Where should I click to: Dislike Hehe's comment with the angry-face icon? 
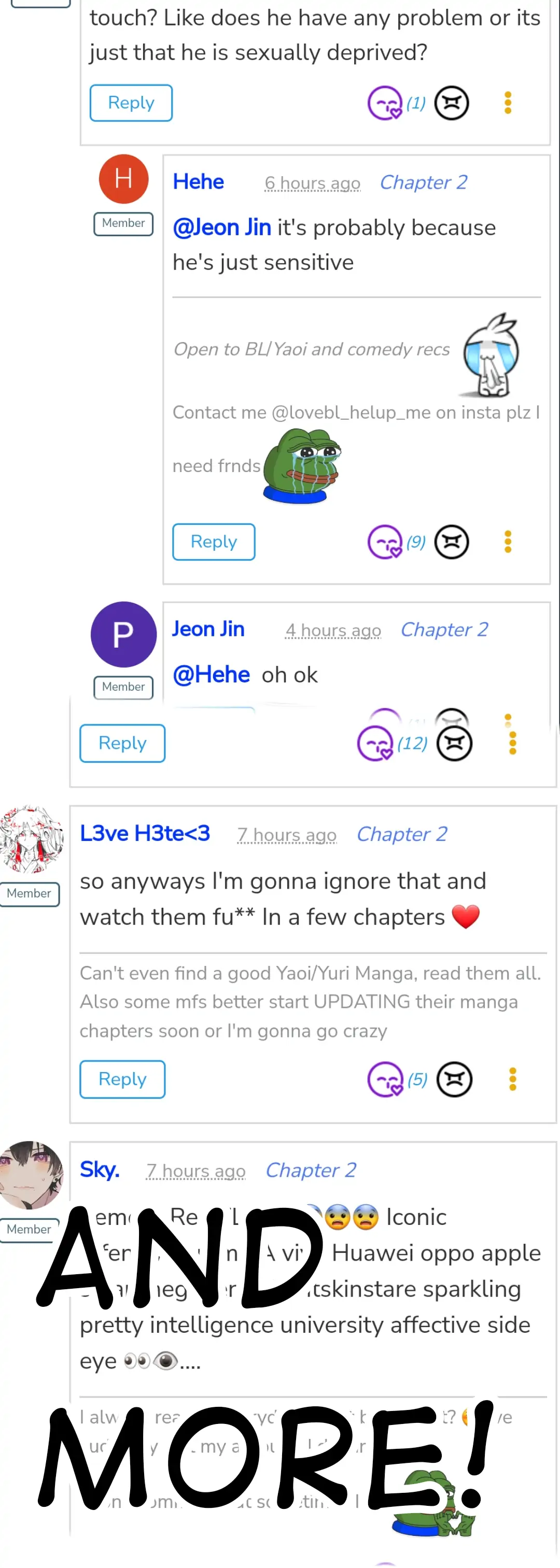pos(452,541)
